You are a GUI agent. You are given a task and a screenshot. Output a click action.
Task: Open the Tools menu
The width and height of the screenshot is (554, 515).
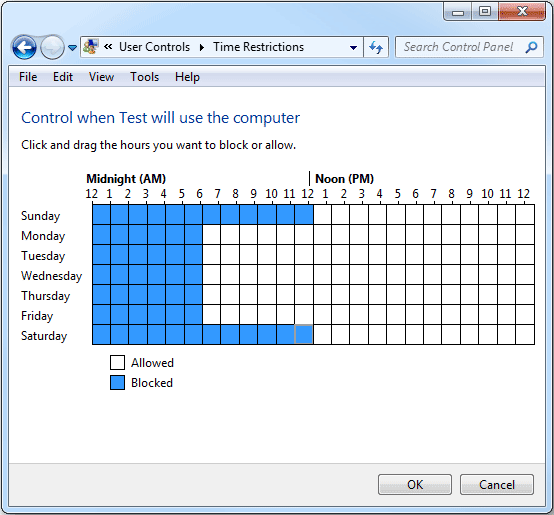pos(145,77)
